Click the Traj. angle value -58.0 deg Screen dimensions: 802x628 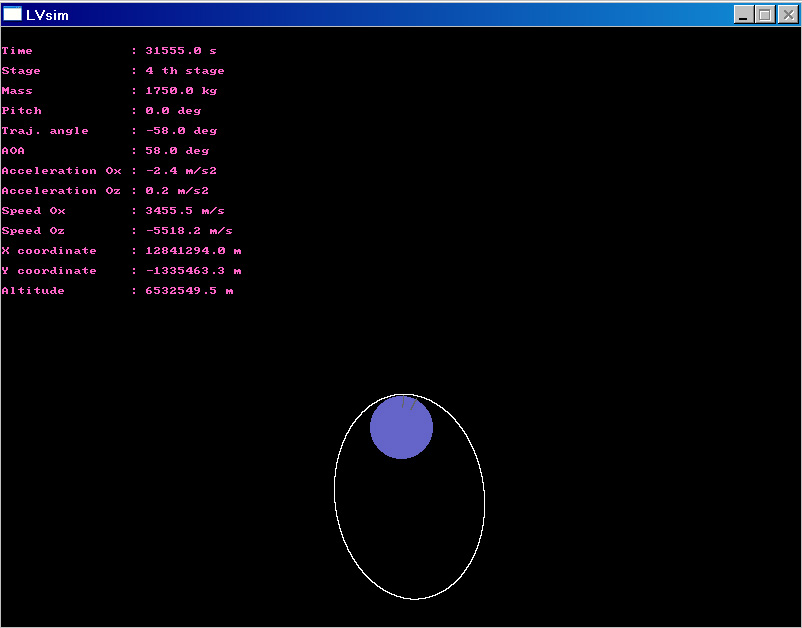point(181,130)
